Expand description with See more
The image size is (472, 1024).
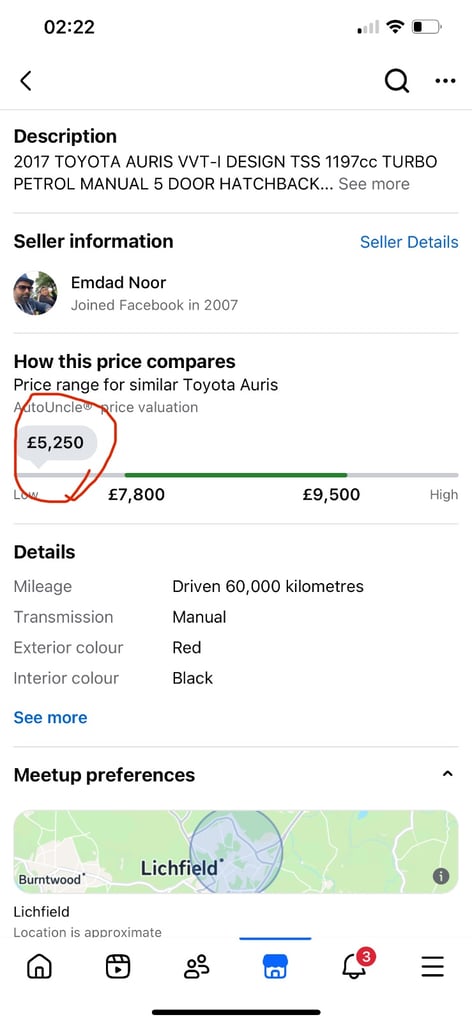click(373, 184)
